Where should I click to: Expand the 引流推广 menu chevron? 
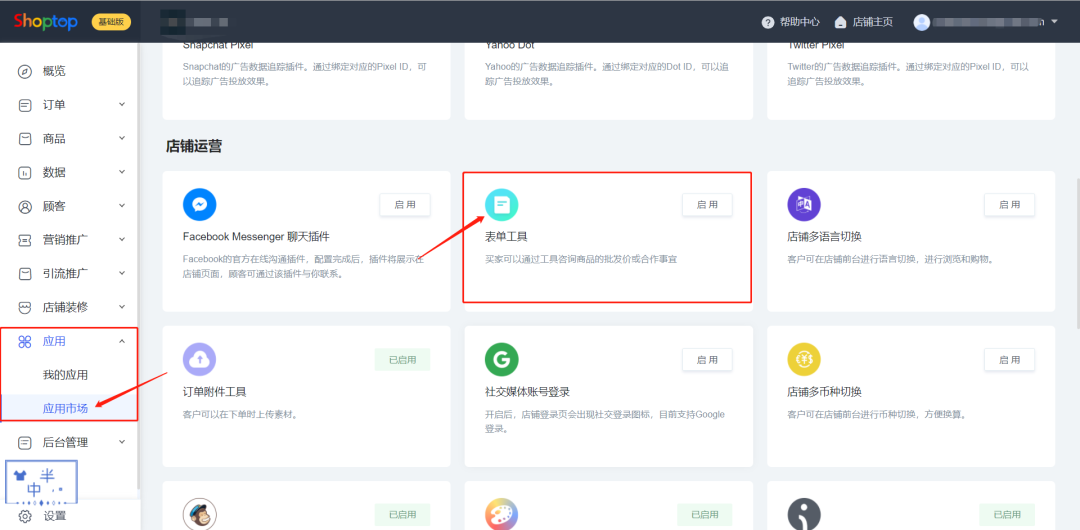122,274
